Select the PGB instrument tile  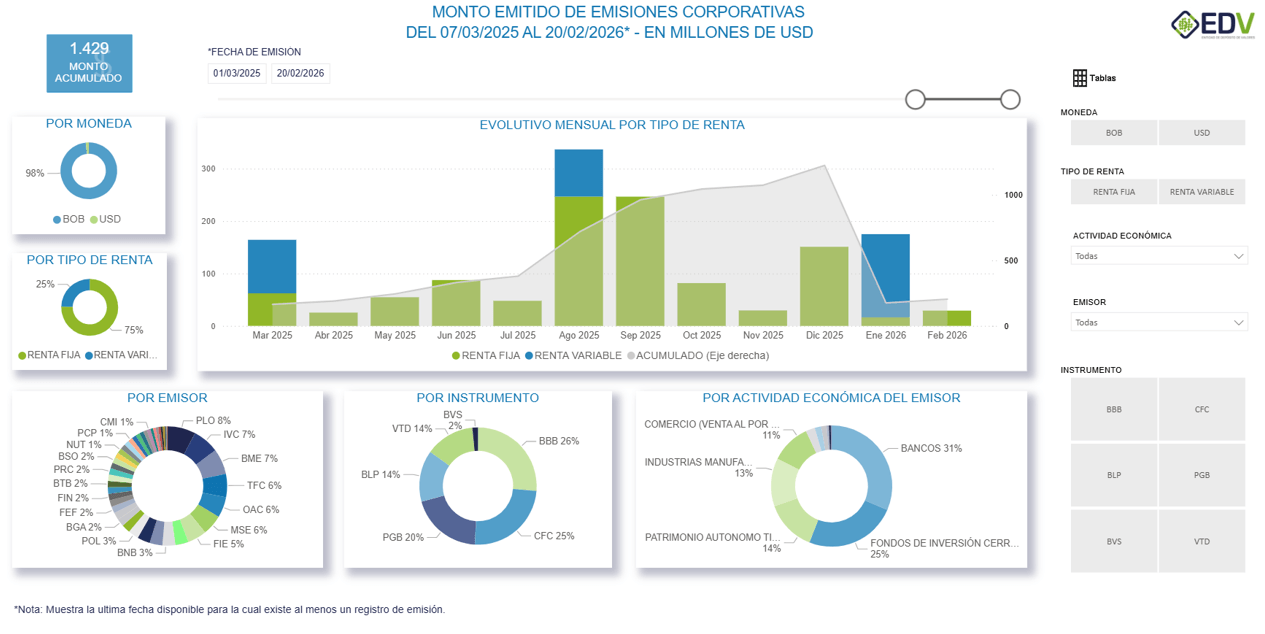click(x=1201, y=475)
